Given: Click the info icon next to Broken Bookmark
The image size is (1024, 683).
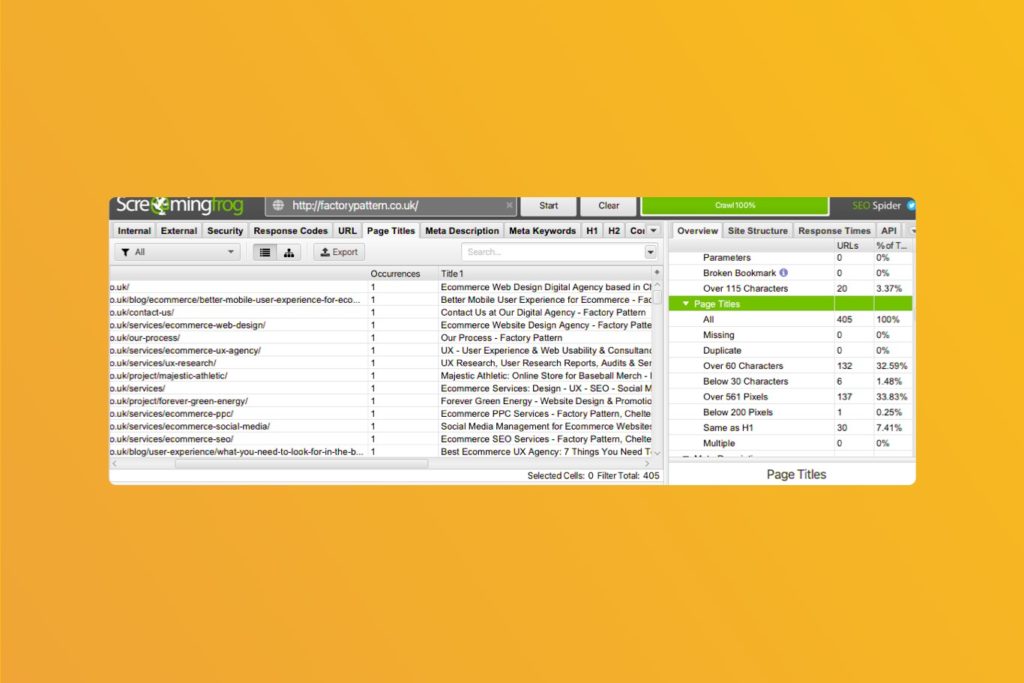Looking at the screenshot, I should pos(784,272).
